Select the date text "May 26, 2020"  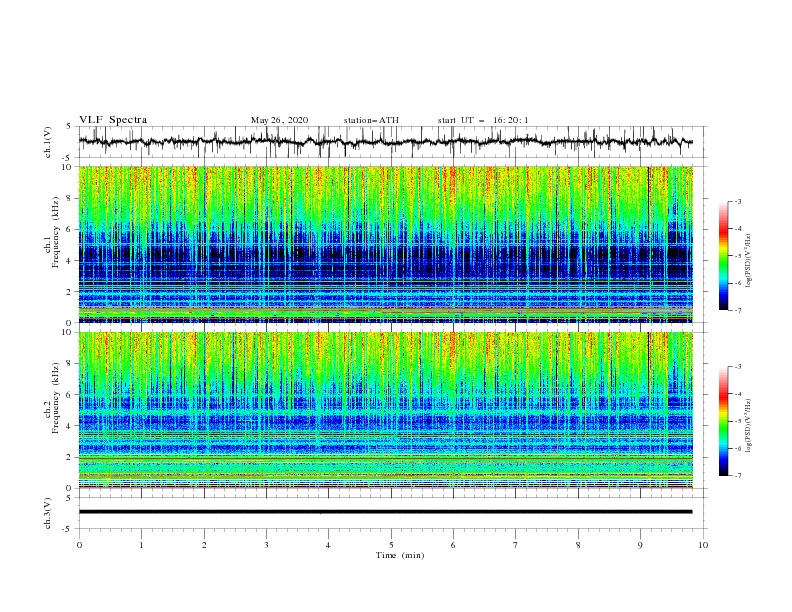tap(279, 120)
